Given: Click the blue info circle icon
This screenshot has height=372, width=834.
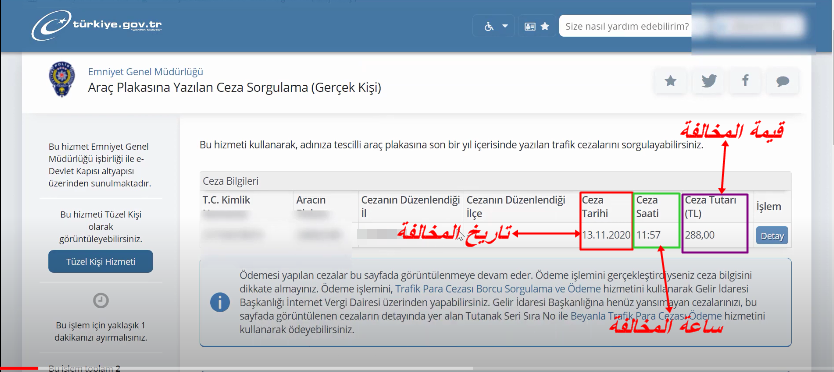Looking at the screenshot, I should tap(220, 303).
